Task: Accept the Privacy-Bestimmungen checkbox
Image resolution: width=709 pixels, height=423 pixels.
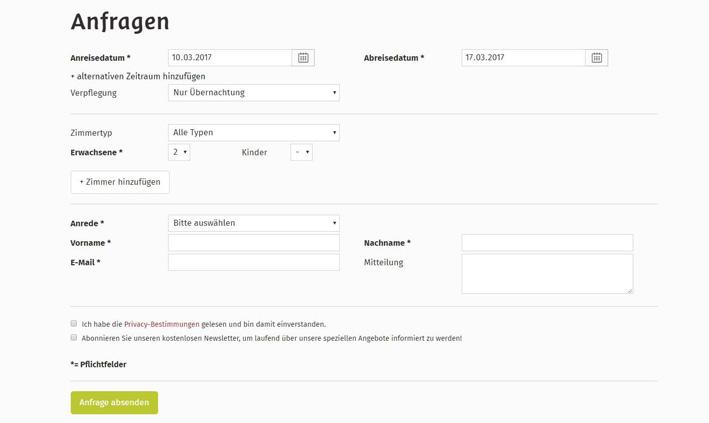Action: tap(74, 323)
